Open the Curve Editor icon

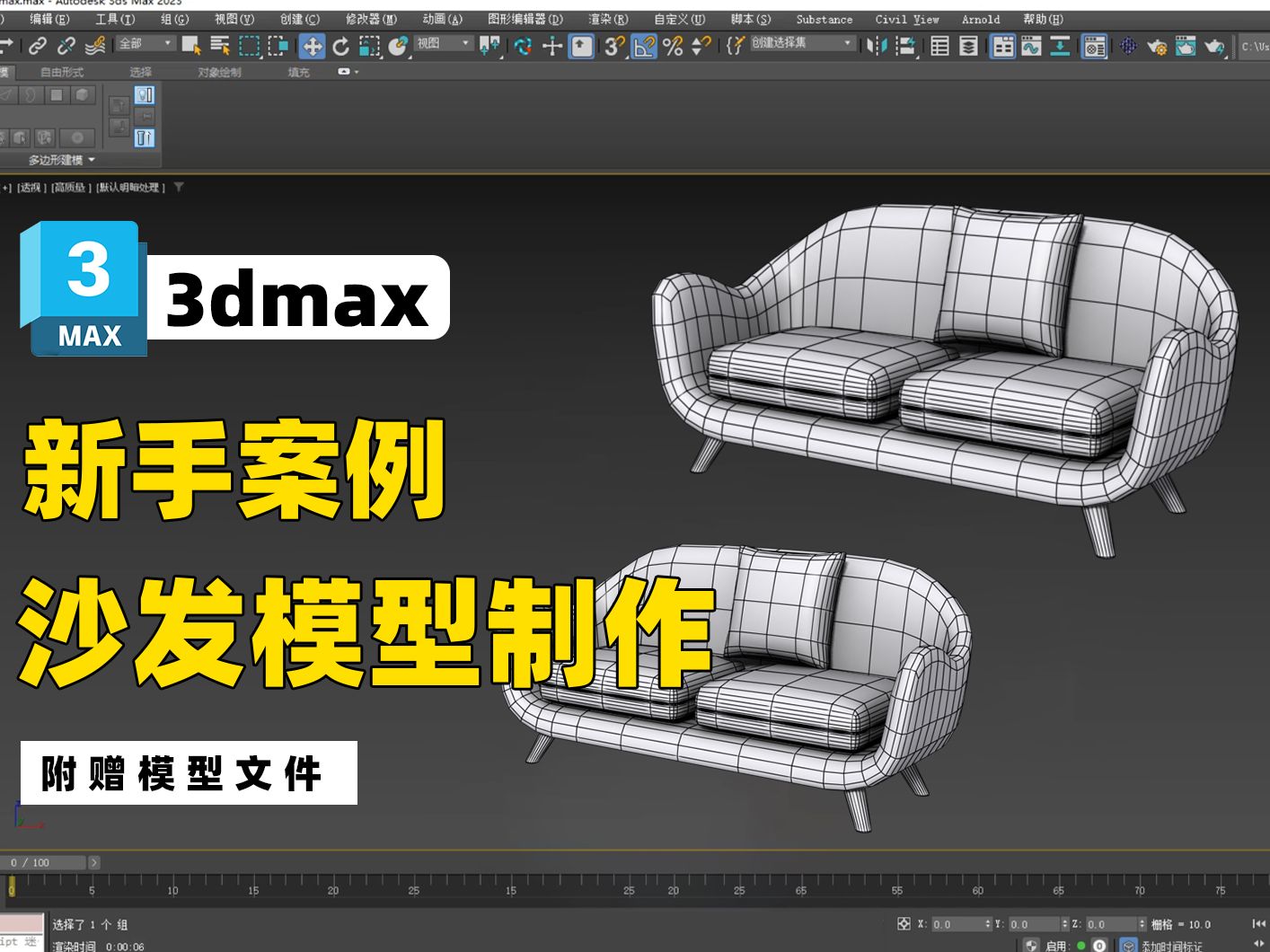[x=1031, y=45]
